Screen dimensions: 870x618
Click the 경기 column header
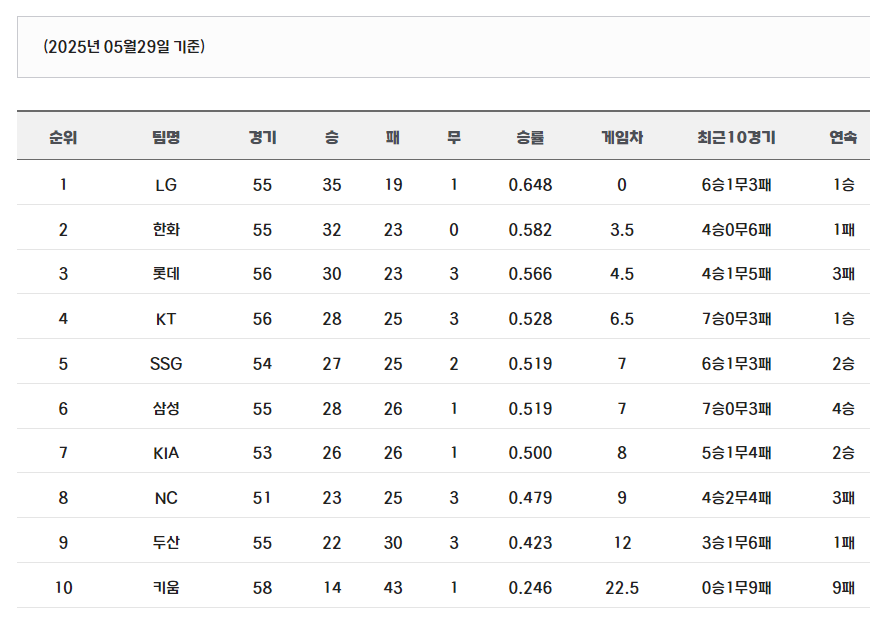[262, 137]
